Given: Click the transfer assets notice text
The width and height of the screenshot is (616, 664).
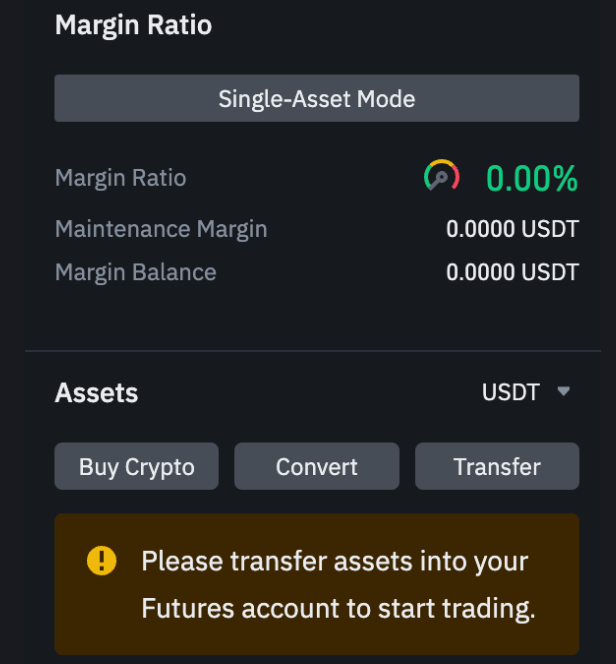Looking at the screenshot, I should (338, 584).
